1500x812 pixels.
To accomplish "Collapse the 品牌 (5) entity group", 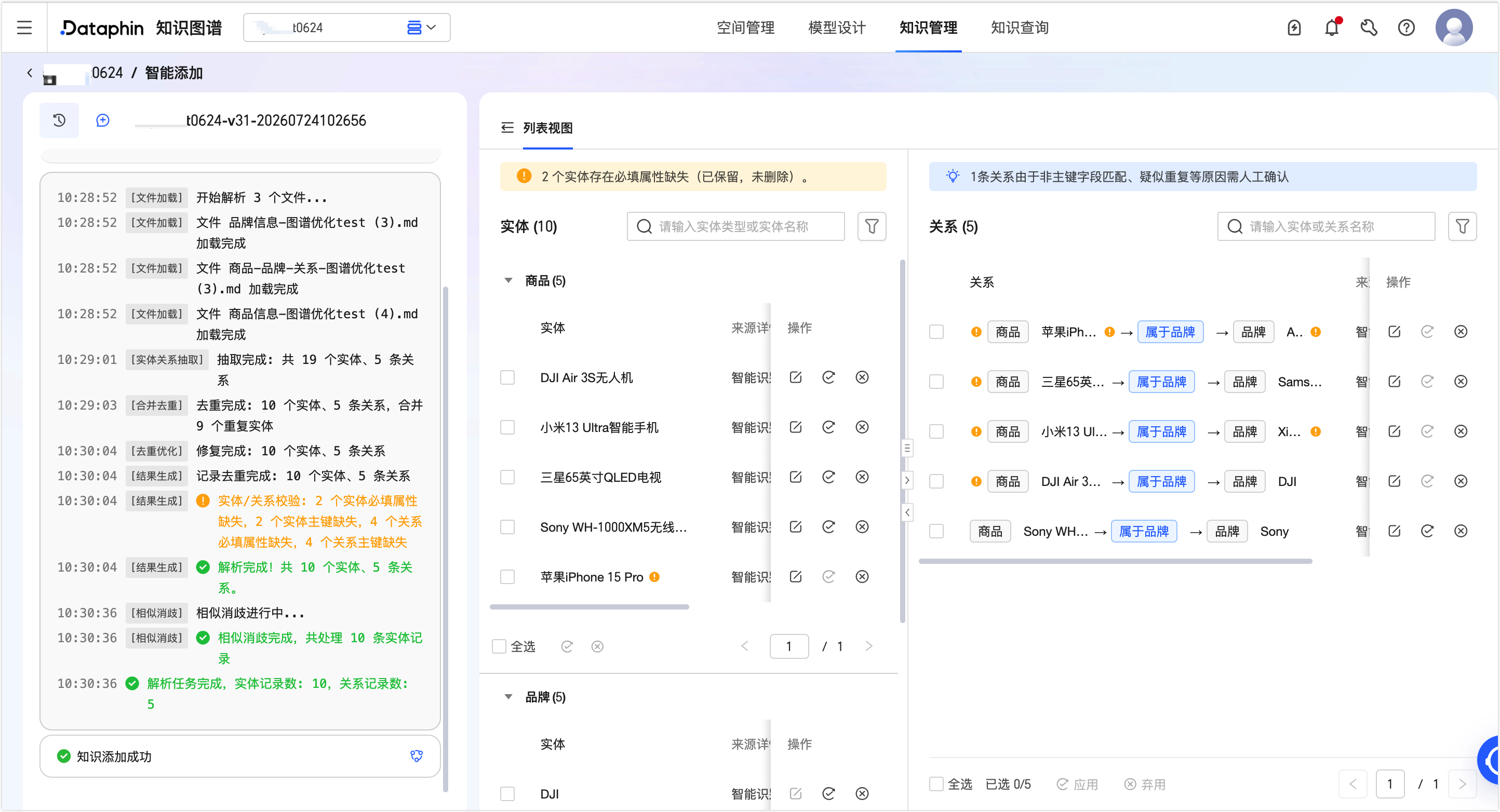I will (508, 697).
